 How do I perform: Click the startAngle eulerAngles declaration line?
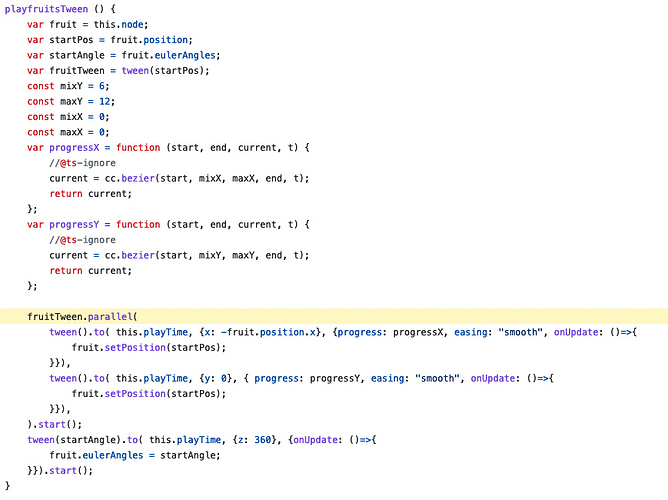pyautogui.click(x=124, y=55)
